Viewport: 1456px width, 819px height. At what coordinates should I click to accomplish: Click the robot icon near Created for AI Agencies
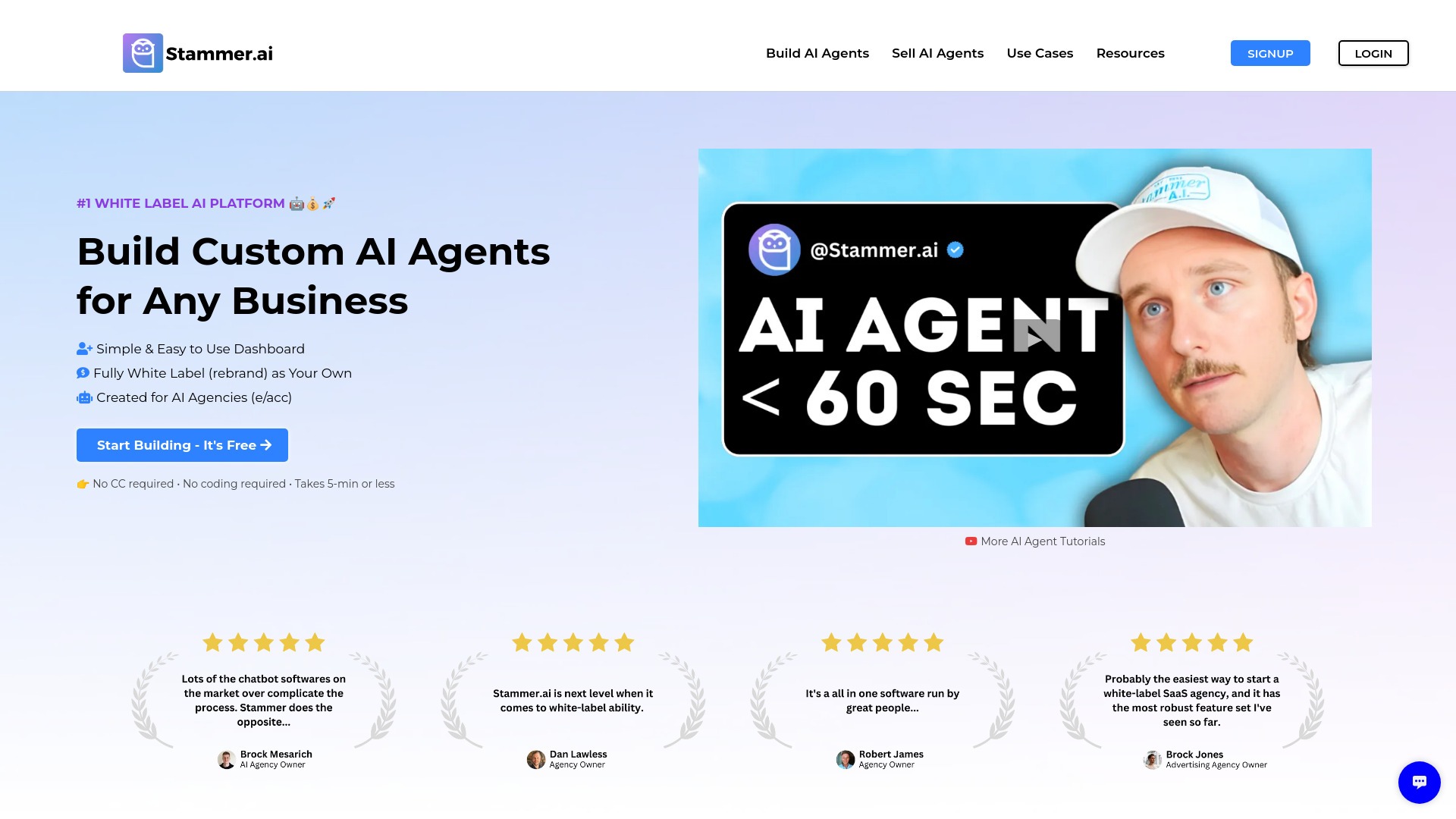click(84, 397)
